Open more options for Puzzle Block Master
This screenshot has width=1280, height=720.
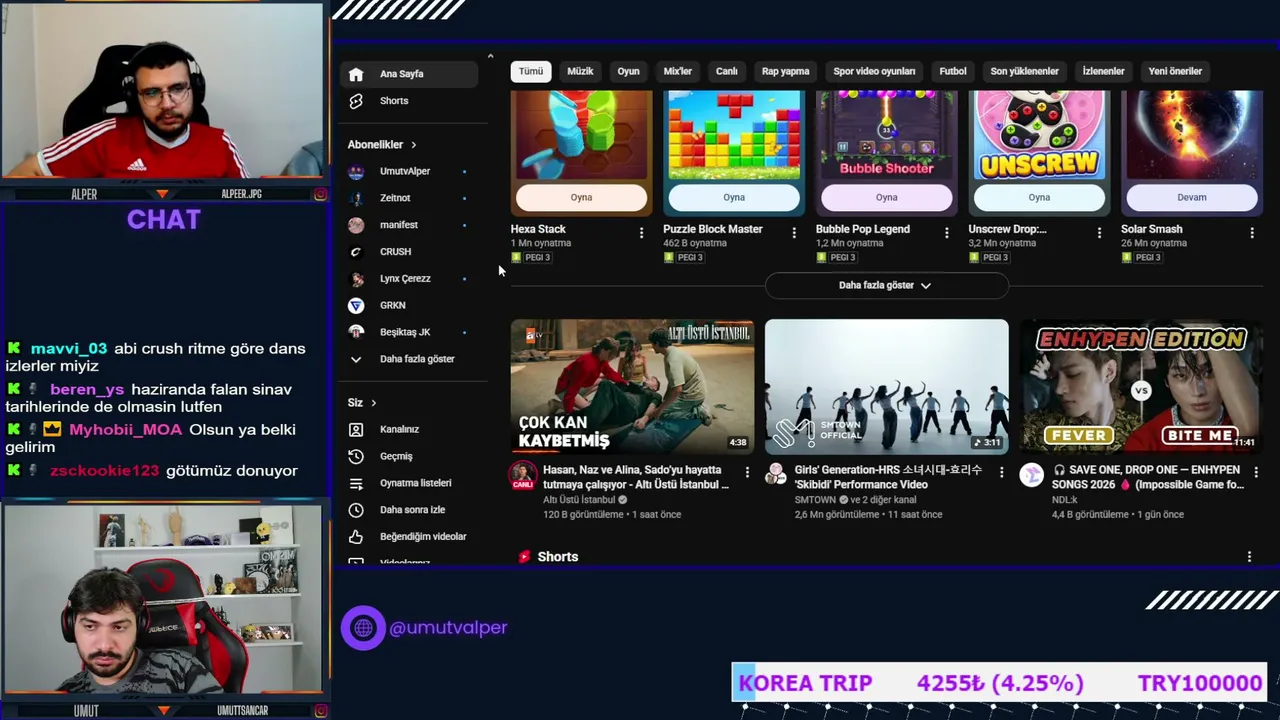pyautogui.click(x=794, y=233)
